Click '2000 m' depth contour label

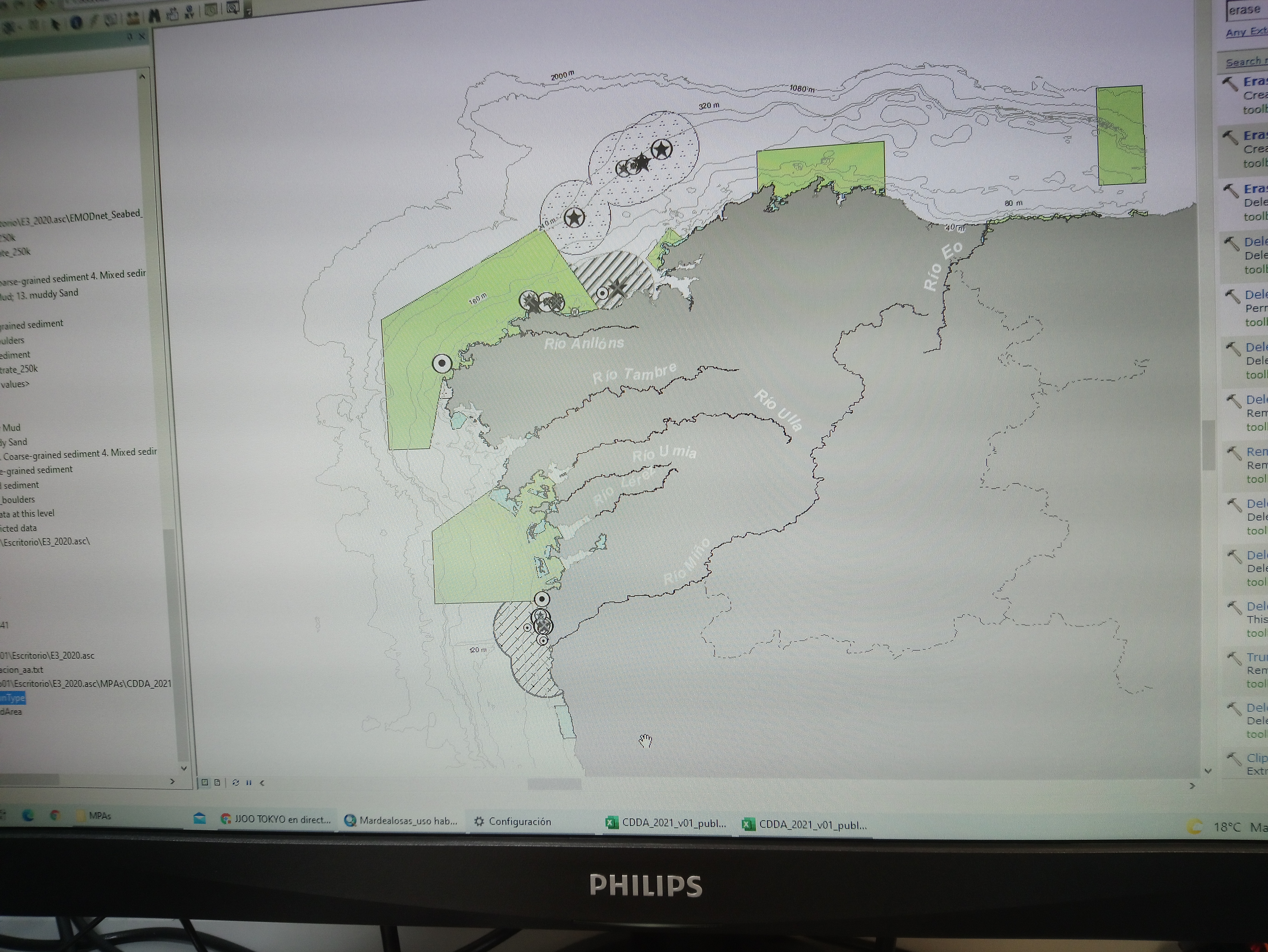[562, 76]
